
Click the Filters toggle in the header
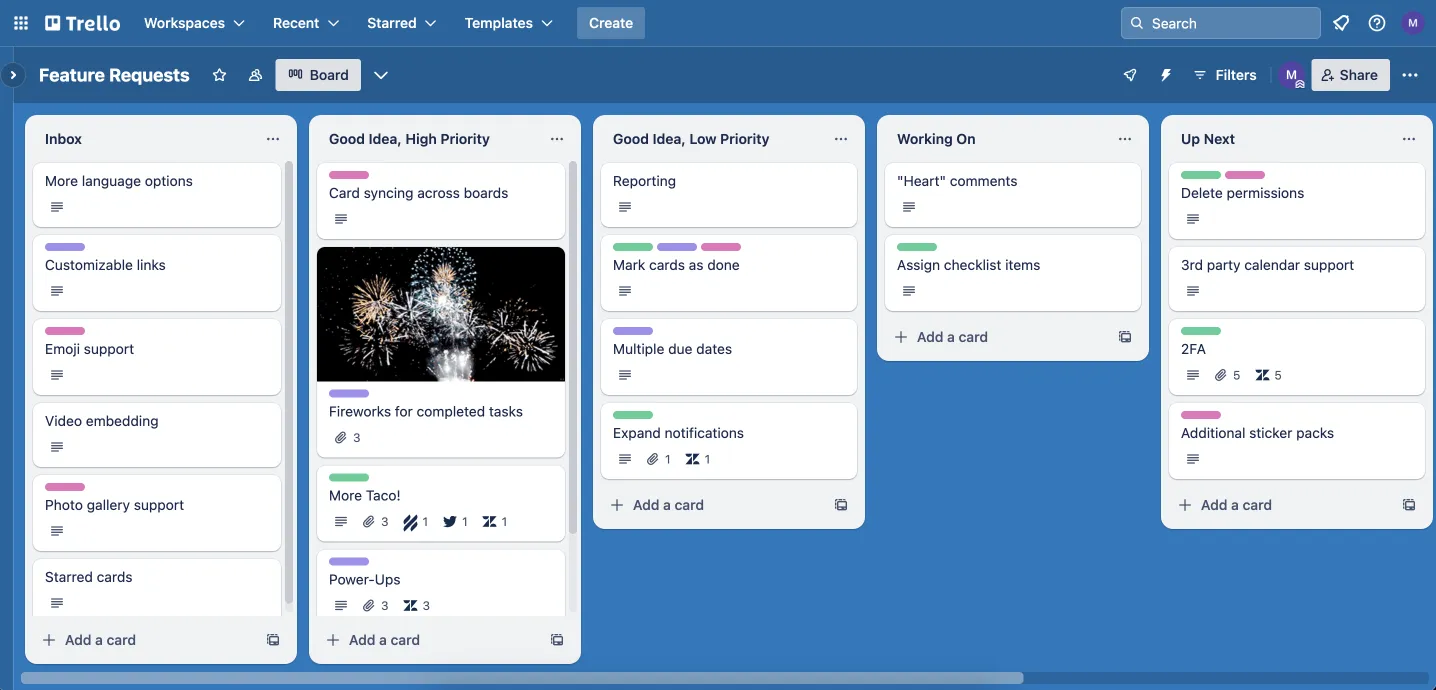point(1225,75)
